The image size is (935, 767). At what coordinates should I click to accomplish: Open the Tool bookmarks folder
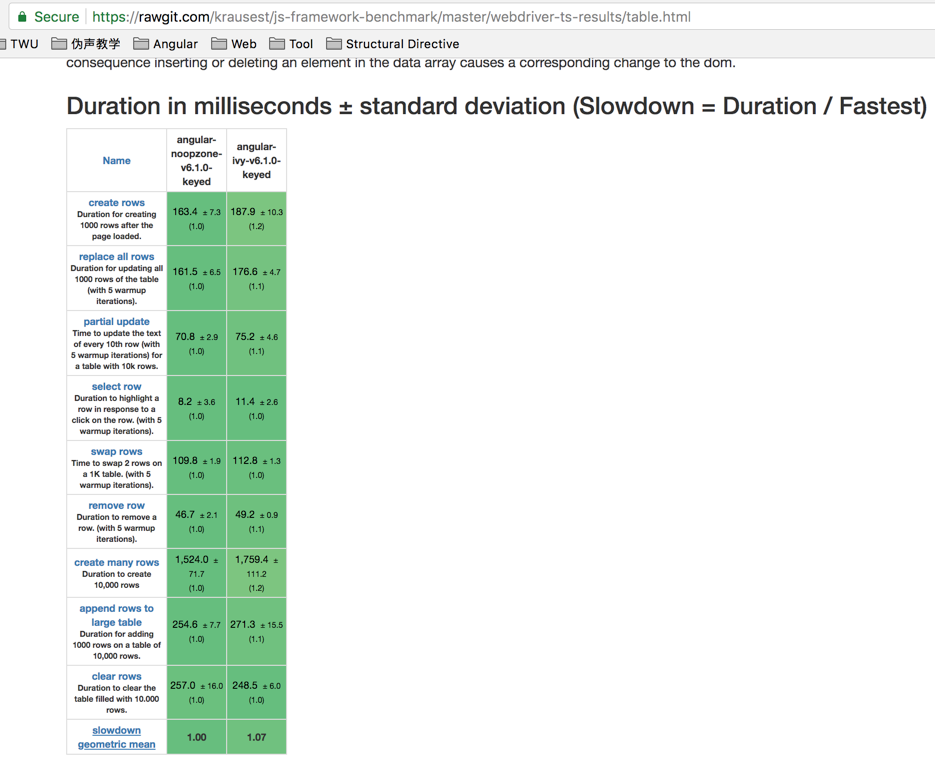pyautogui.click(x=299, y=43)
